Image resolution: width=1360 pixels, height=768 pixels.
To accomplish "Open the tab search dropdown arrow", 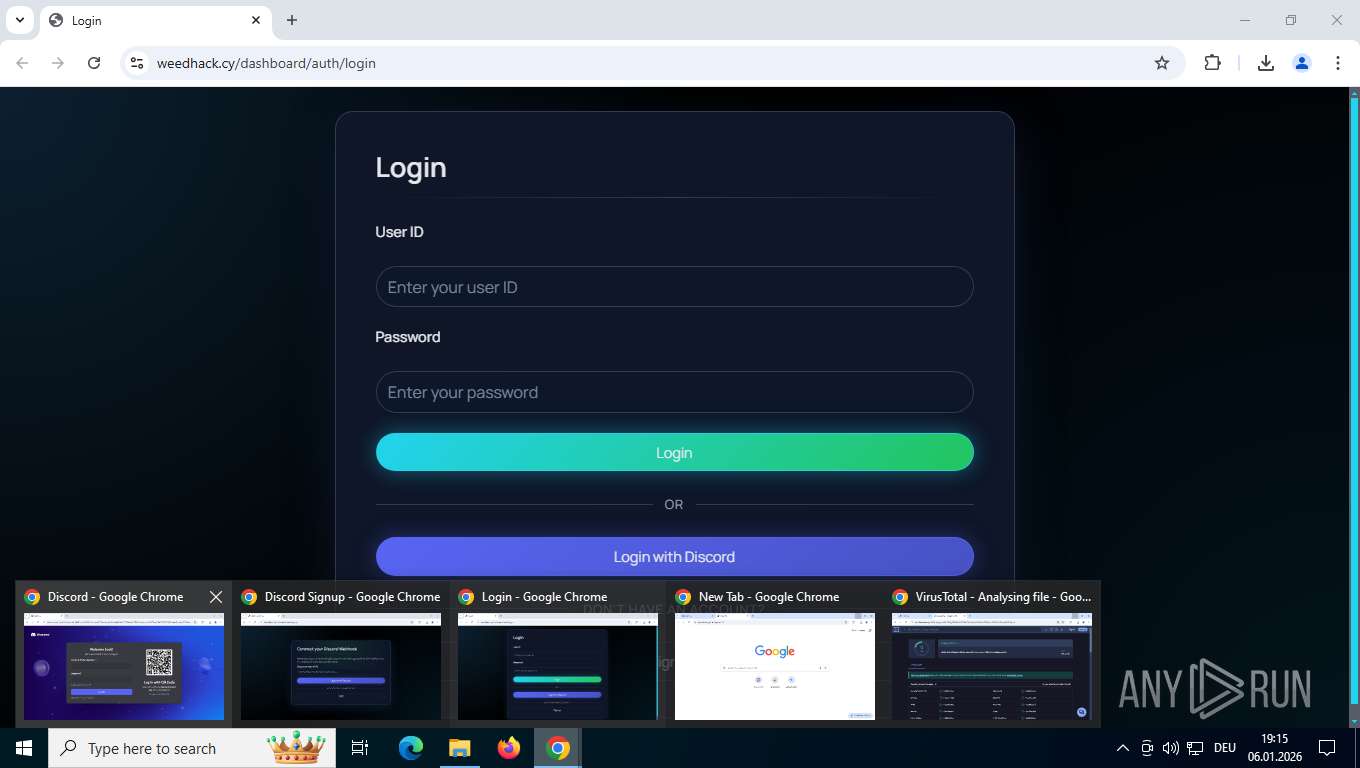I will [19, 20].
